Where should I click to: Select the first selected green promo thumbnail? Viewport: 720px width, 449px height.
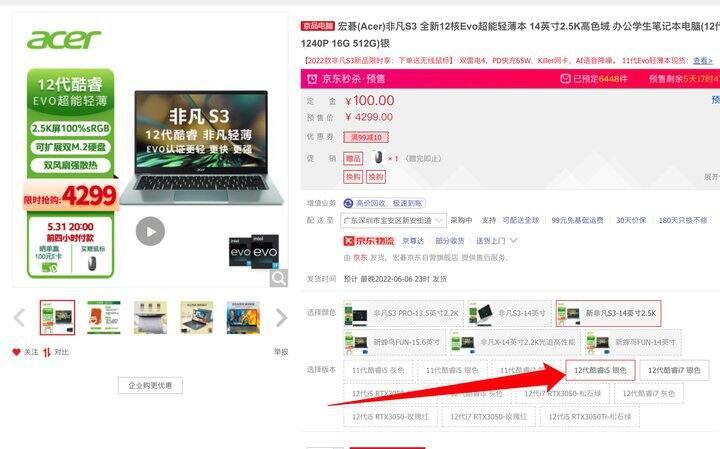[x=57, y=317]
